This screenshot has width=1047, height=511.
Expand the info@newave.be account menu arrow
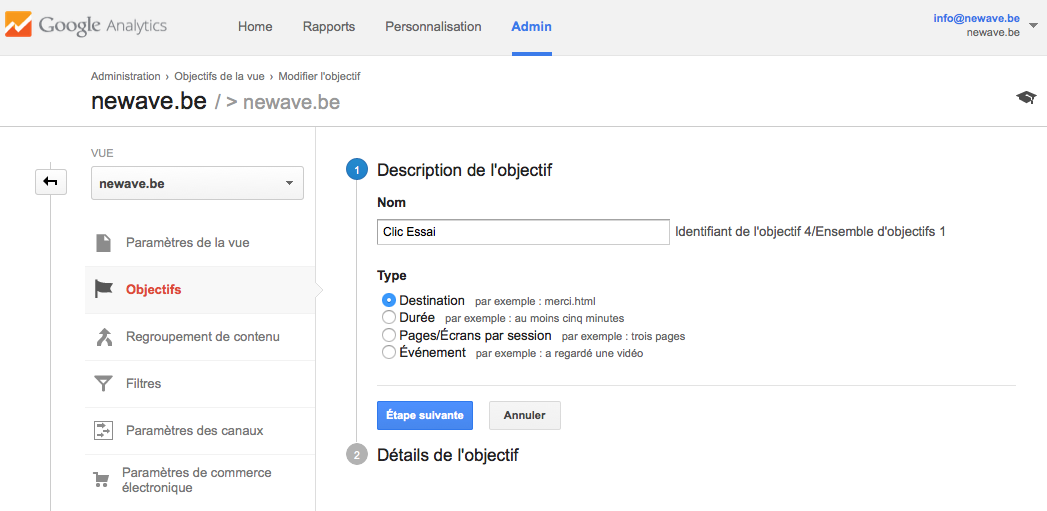click(x=1033, y=25)
